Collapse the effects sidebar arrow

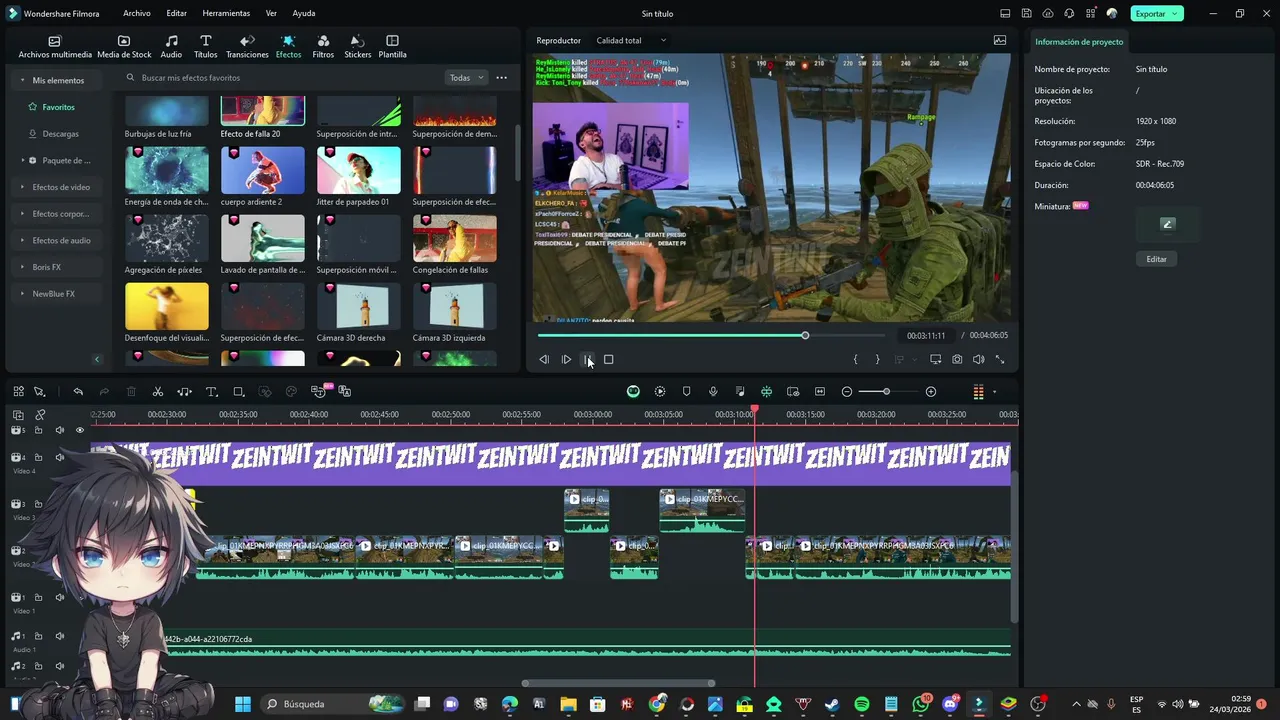pyautogui.click(x=97, y=359)
